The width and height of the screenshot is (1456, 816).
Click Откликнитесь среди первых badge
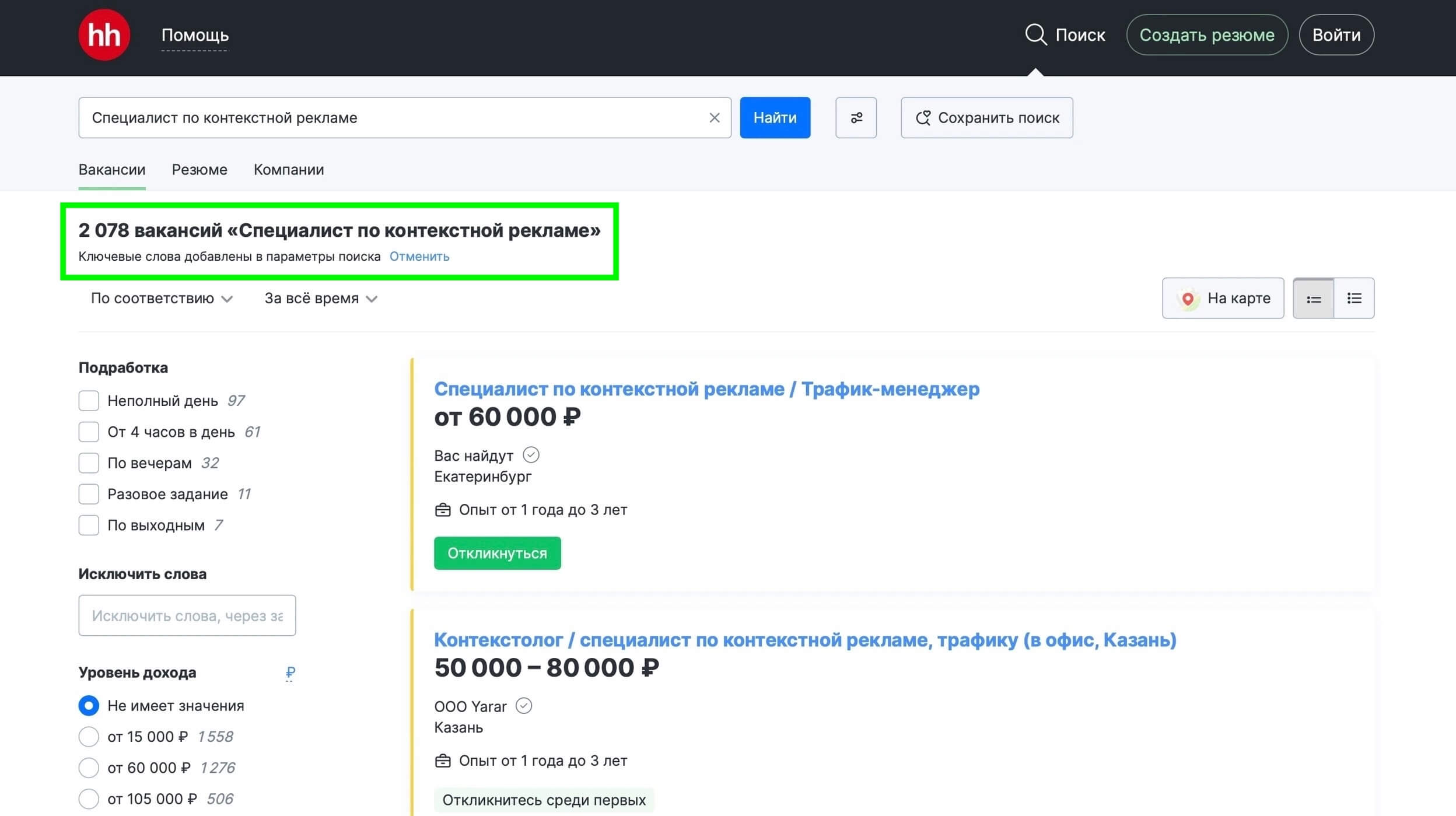click(x=544, y=800)
